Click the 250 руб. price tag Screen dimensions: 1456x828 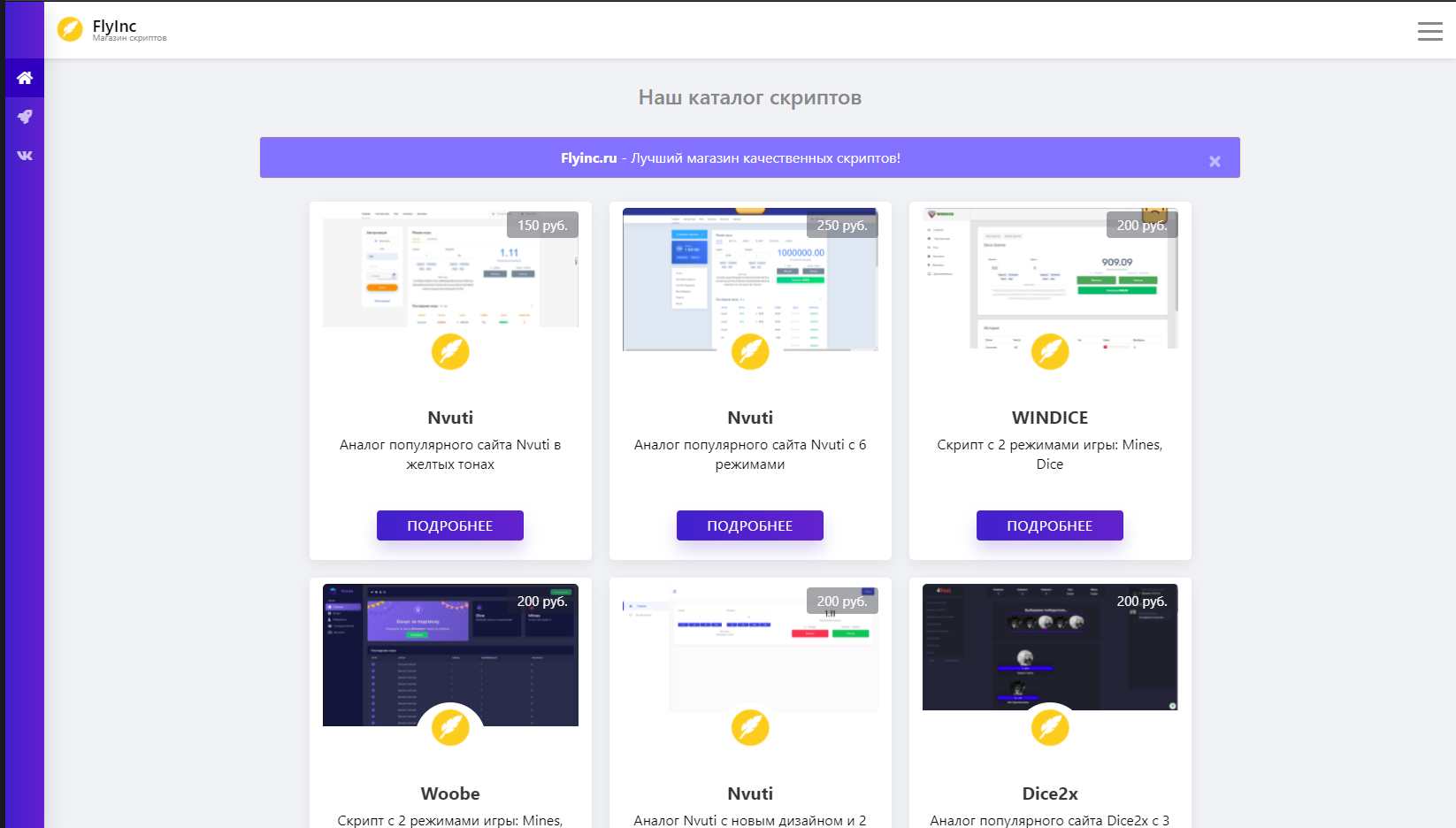pyautogui.click(x=842, y=226)
